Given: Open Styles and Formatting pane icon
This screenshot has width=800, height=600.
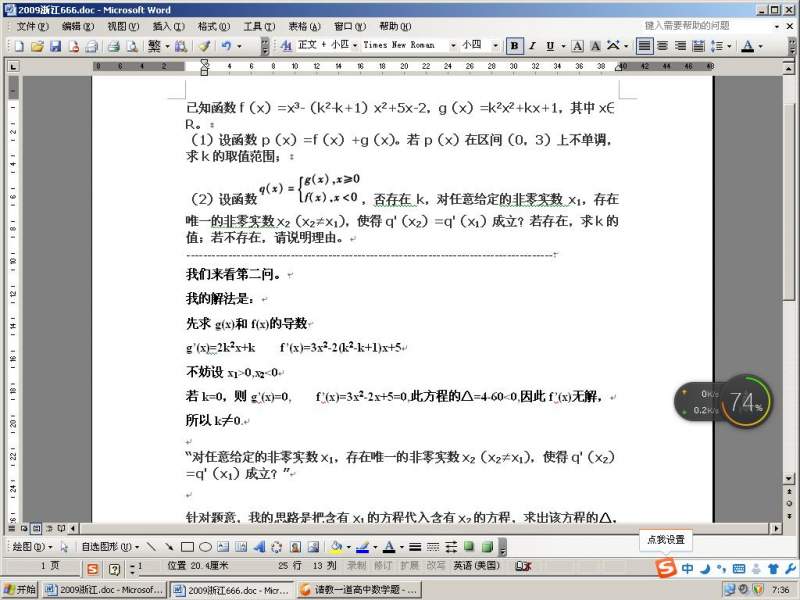Looking at the screenshot, I should pos(286,46).
